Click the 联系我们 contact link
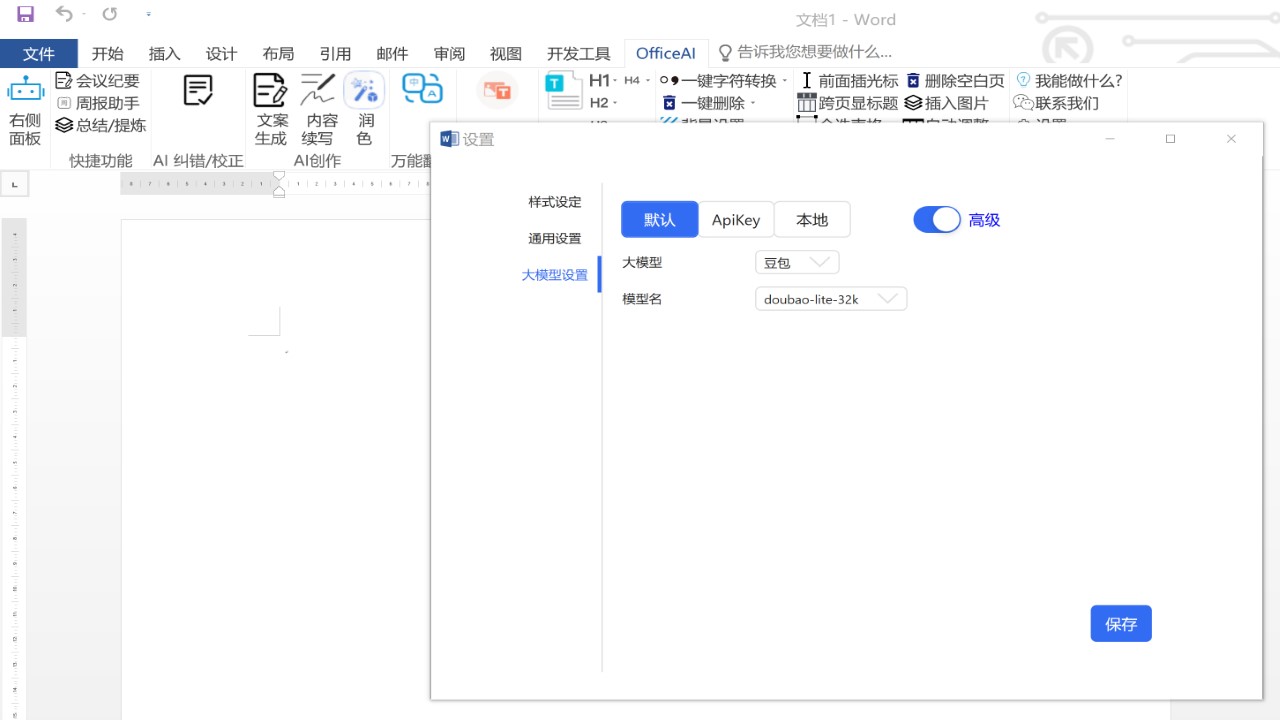This screenshot has height=720, width=1280. click(1063, 101)
